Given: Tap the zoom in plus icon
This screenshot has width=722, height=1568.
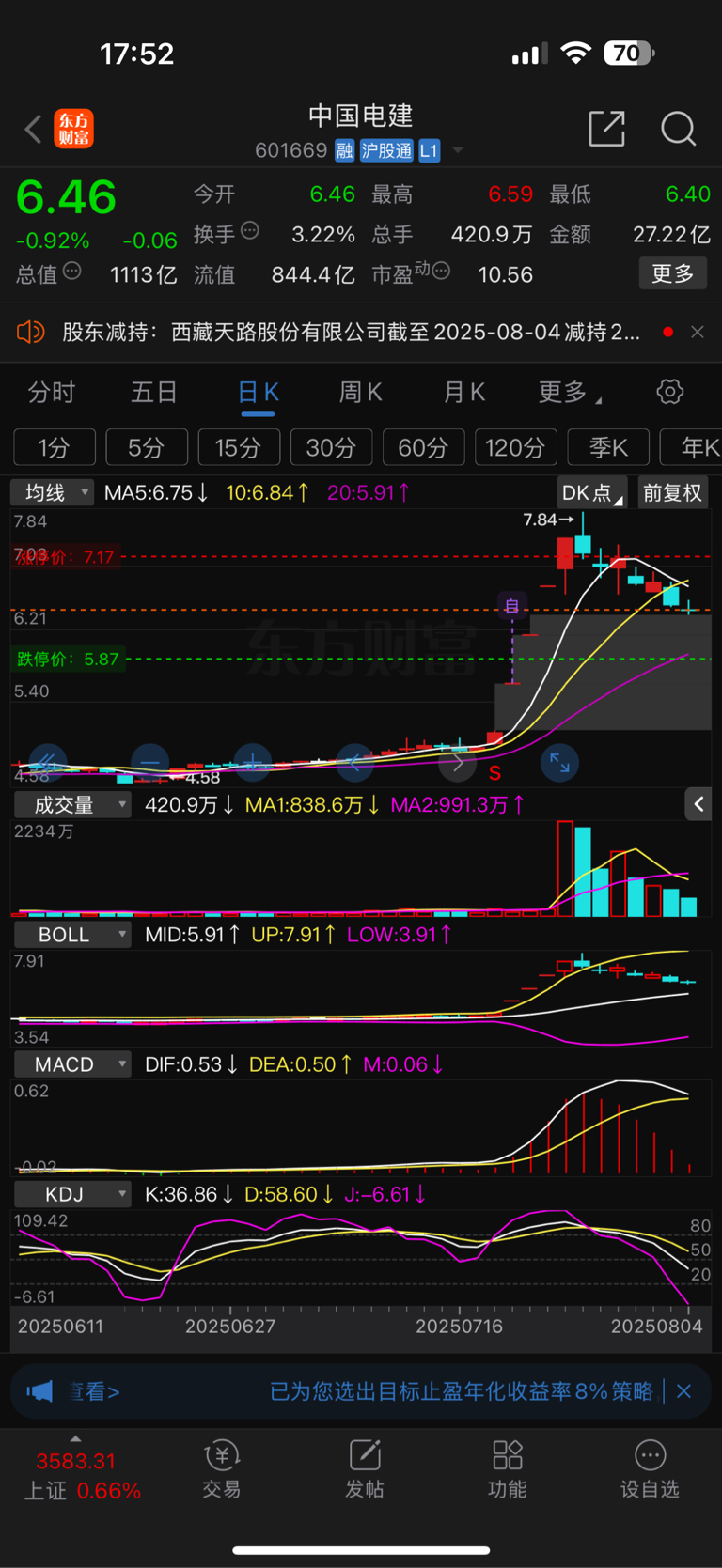Looking at the screenshot, I should pos(253,762).
